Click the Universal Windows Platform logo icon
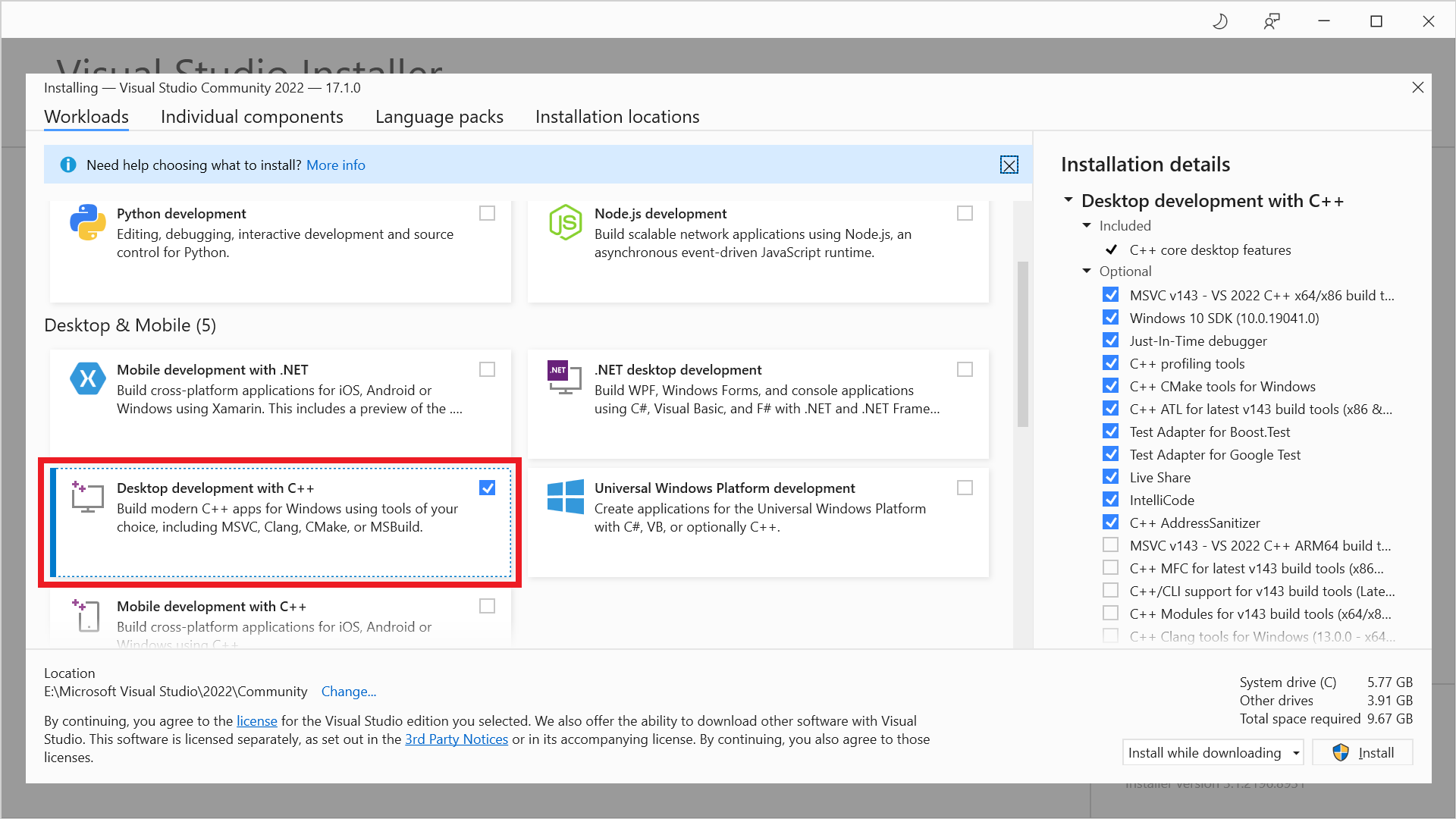The image size is (1456, 819). click(566, 497)
